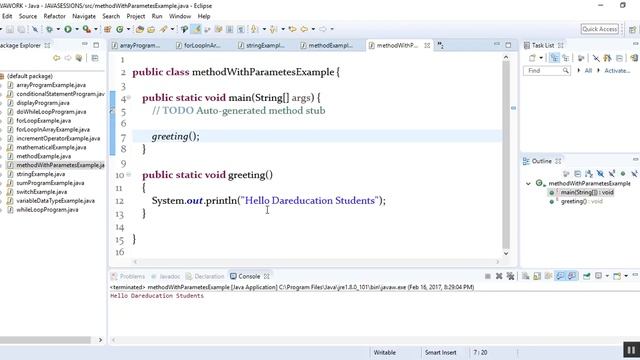Collapse methodWithParametesExample node in Outline
Viewport: 640px width, 360px height.
coord(528,184)
